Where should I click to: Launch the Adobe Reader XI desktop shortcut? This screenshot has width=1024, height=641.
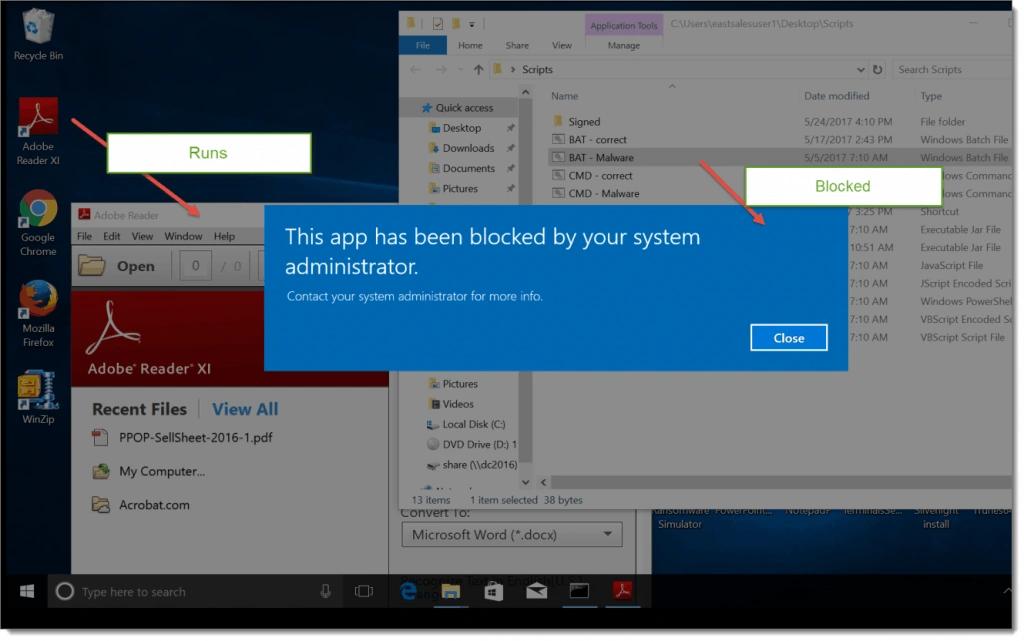[38, 131]
